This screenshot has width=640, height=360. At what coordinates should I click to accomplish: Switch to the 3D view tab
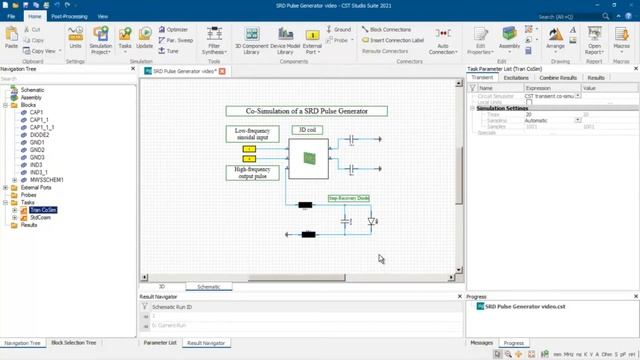[x=162, y=287]
